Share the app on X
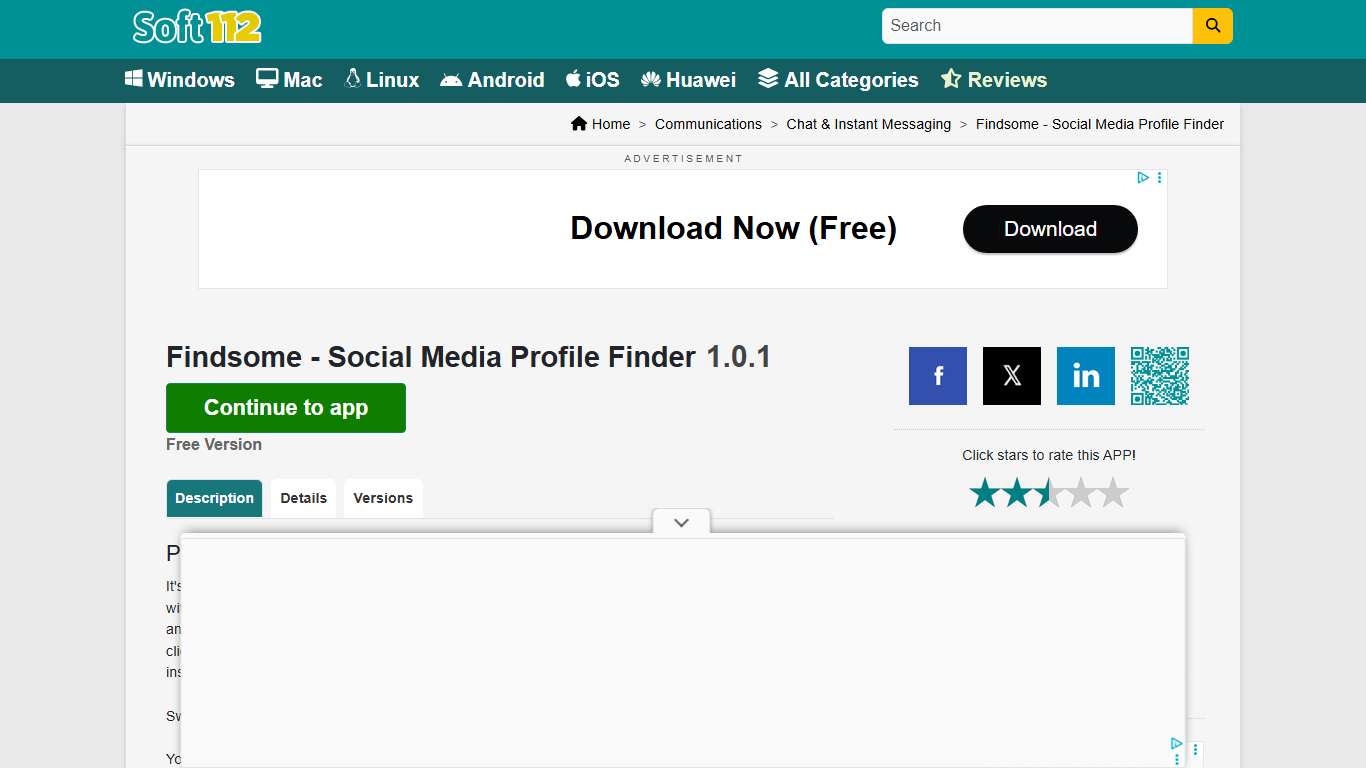 click(x=1011, y=376)
